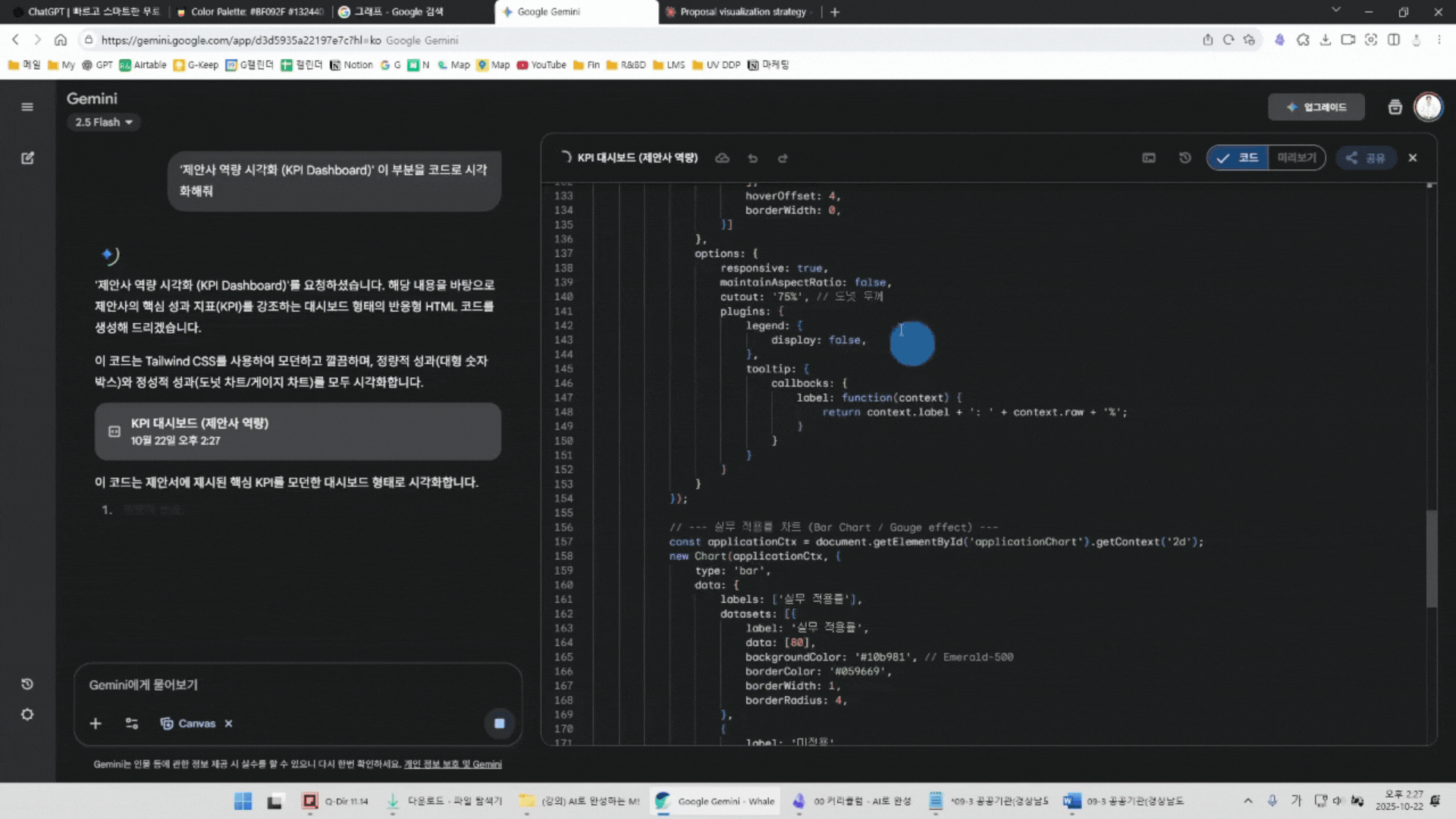Screen dimensions: 1456x819
Task: Undo last change in the canvas toolbar
Action: pos(752,158)
